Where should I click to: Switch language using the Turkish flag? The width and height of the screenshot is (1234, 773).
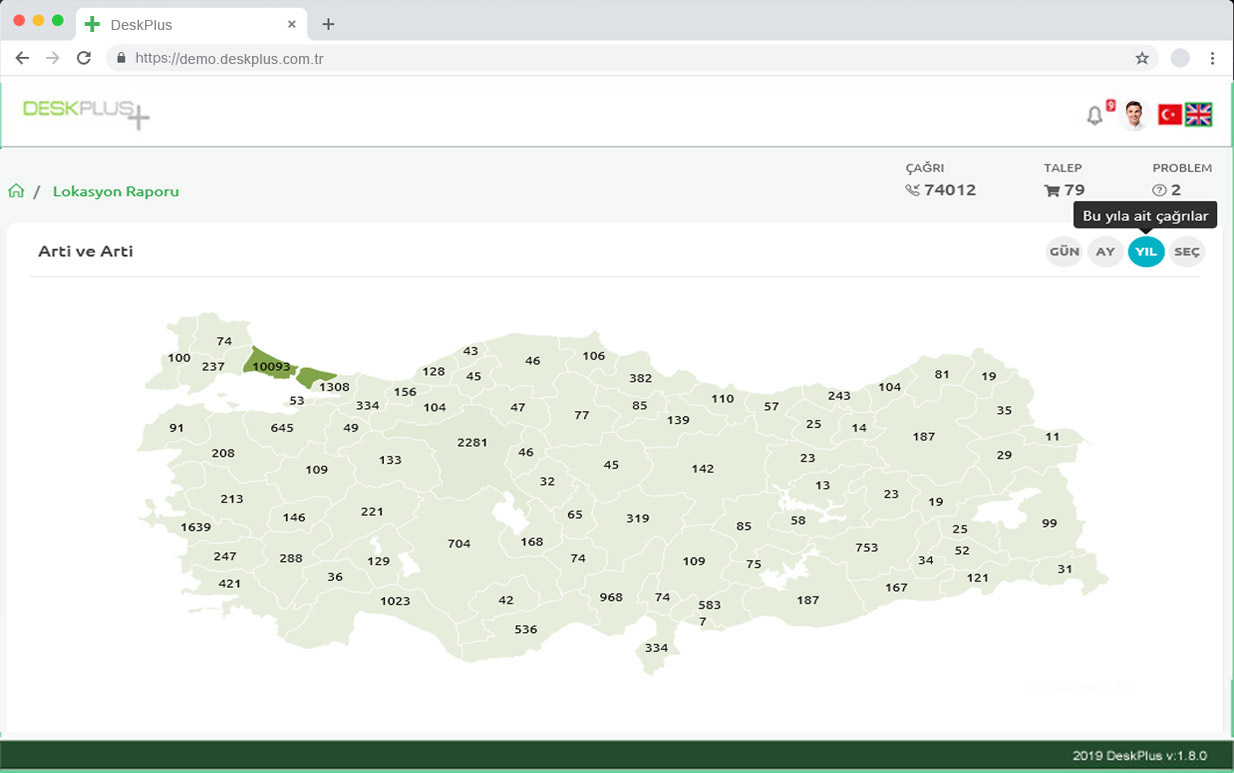1168,114
